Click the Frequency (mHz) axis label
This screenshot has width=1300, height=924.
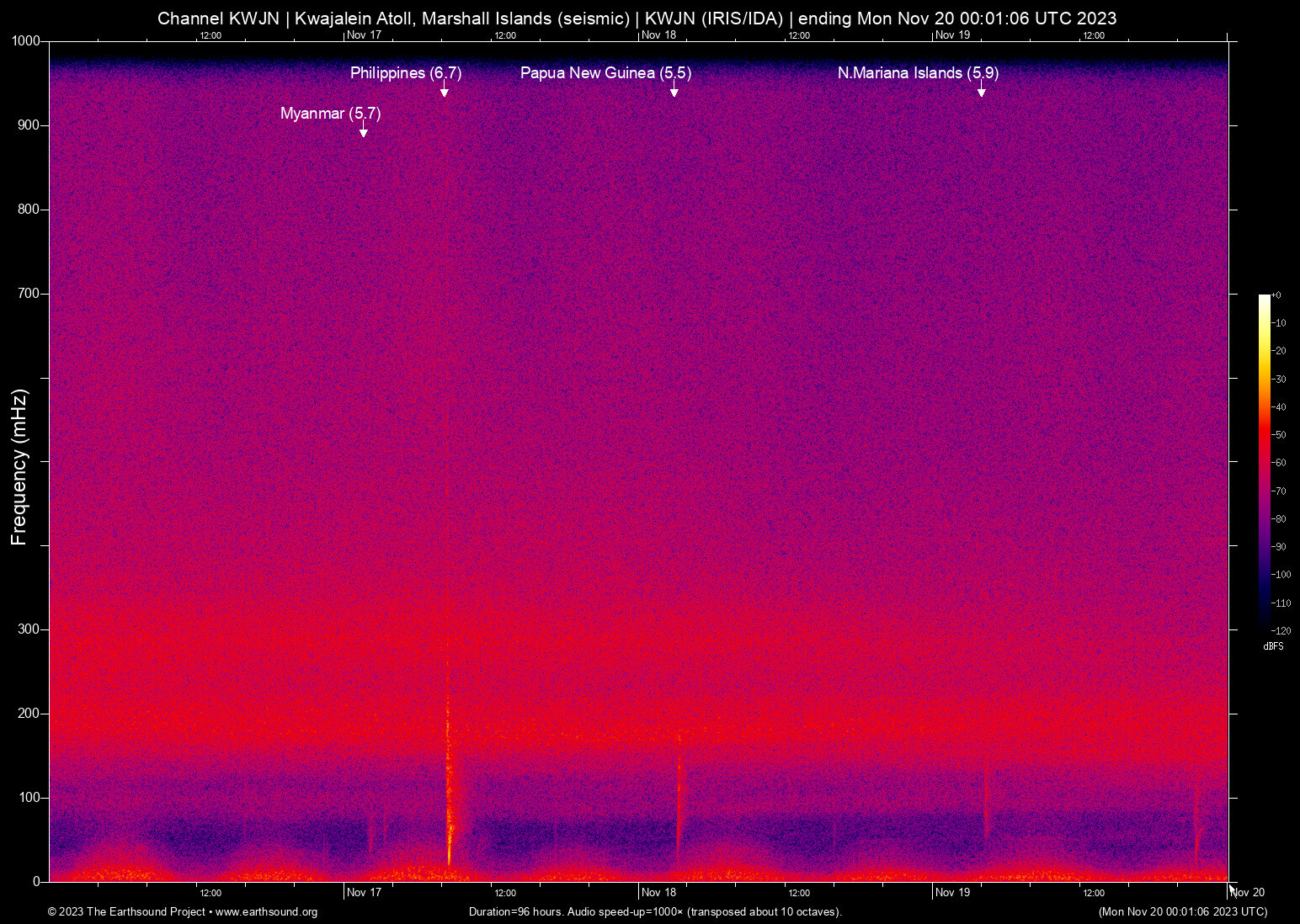18,464
